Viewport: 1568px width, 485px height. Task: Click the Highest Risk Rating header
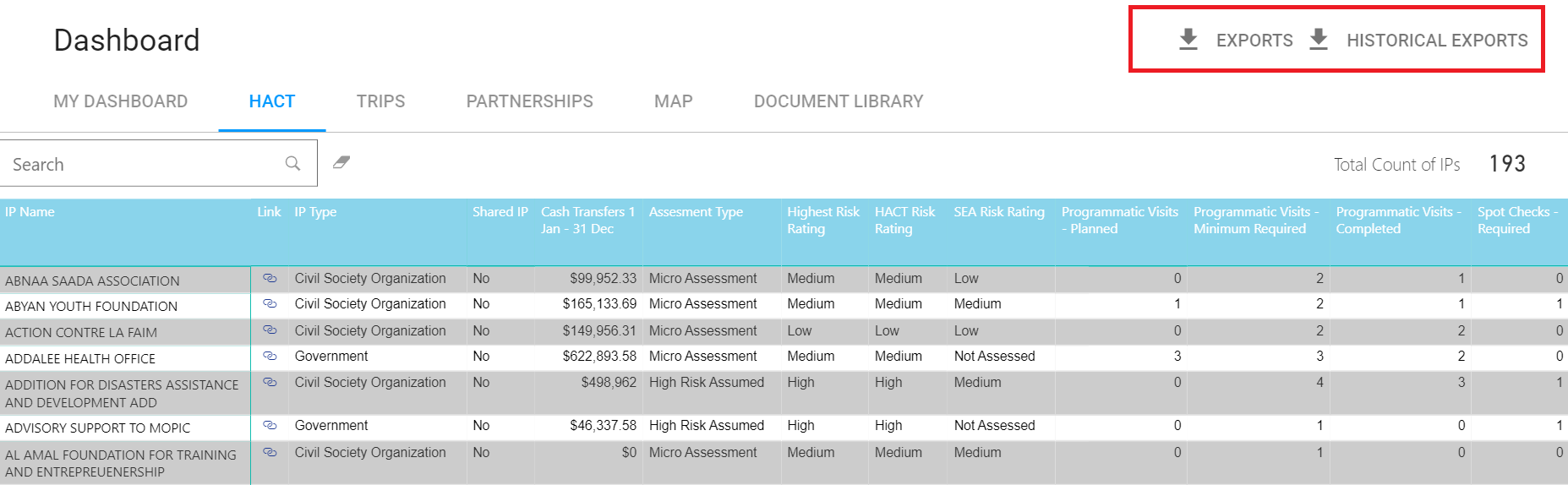click(823, 221)
